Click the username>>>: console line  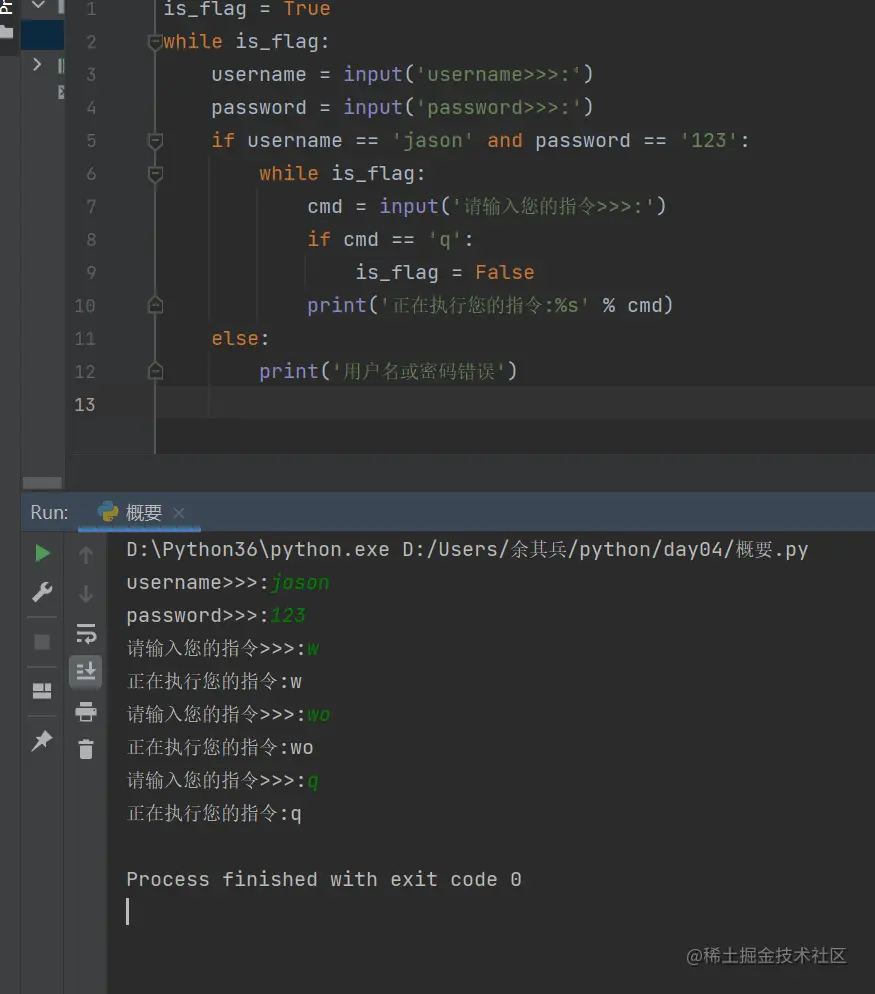point(228,583)
